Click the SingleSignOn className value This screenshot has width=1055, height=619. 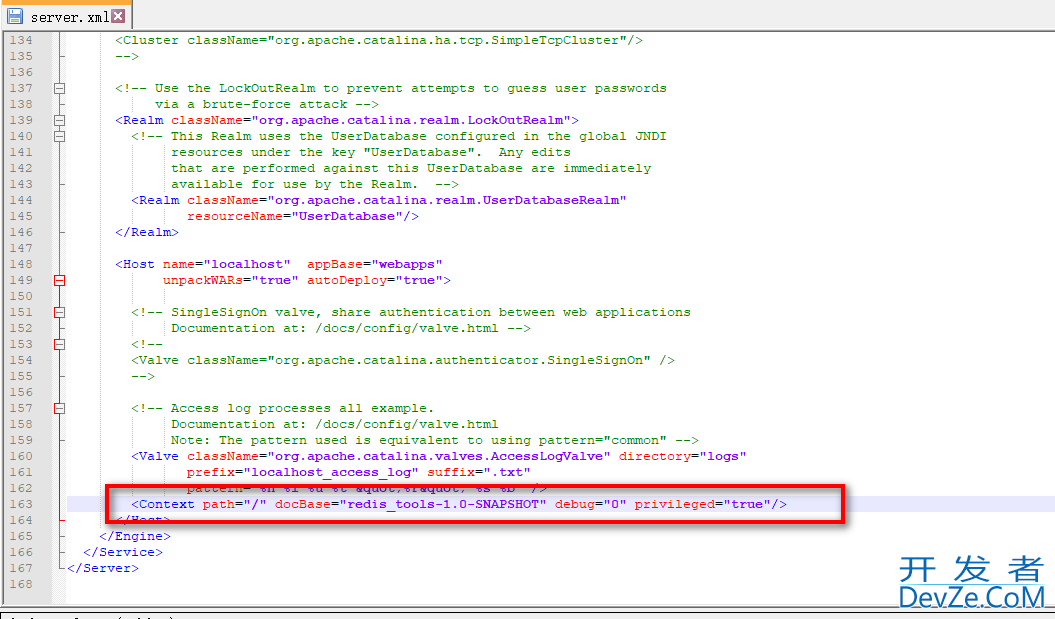click(459, 361)
